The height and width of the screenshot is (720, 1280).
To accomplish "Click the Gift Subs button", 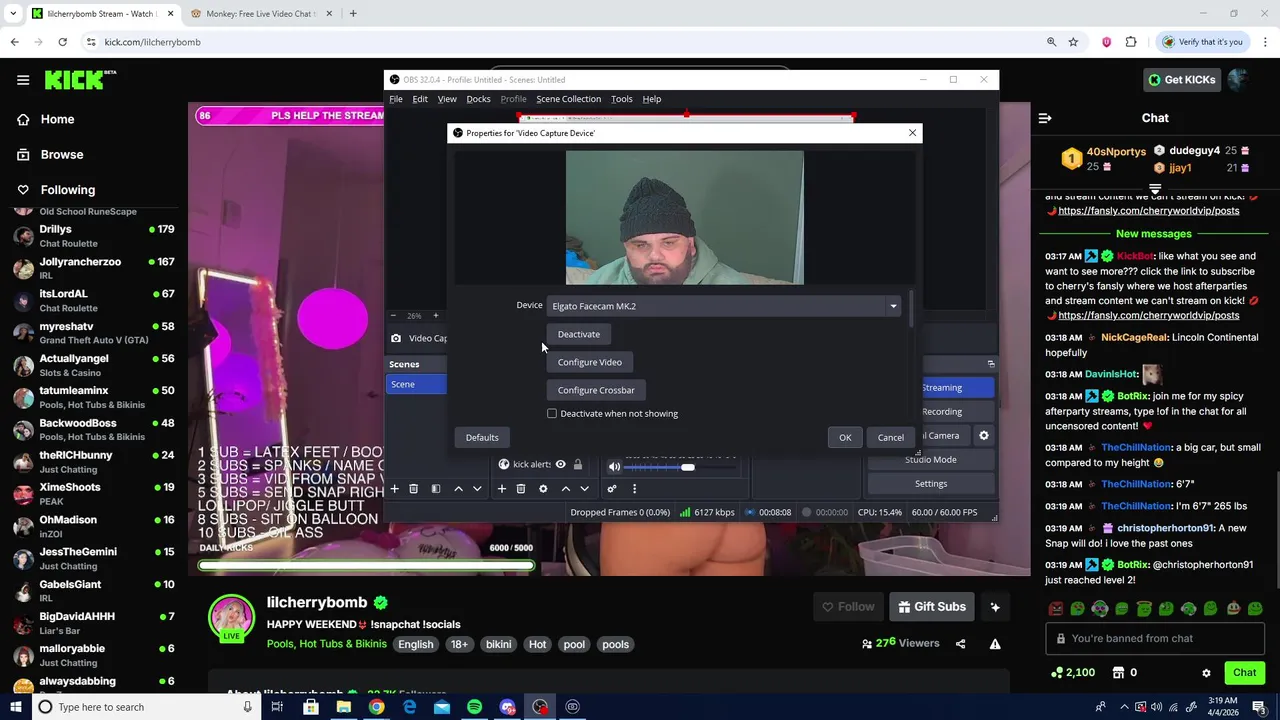I will pos(932,607).
